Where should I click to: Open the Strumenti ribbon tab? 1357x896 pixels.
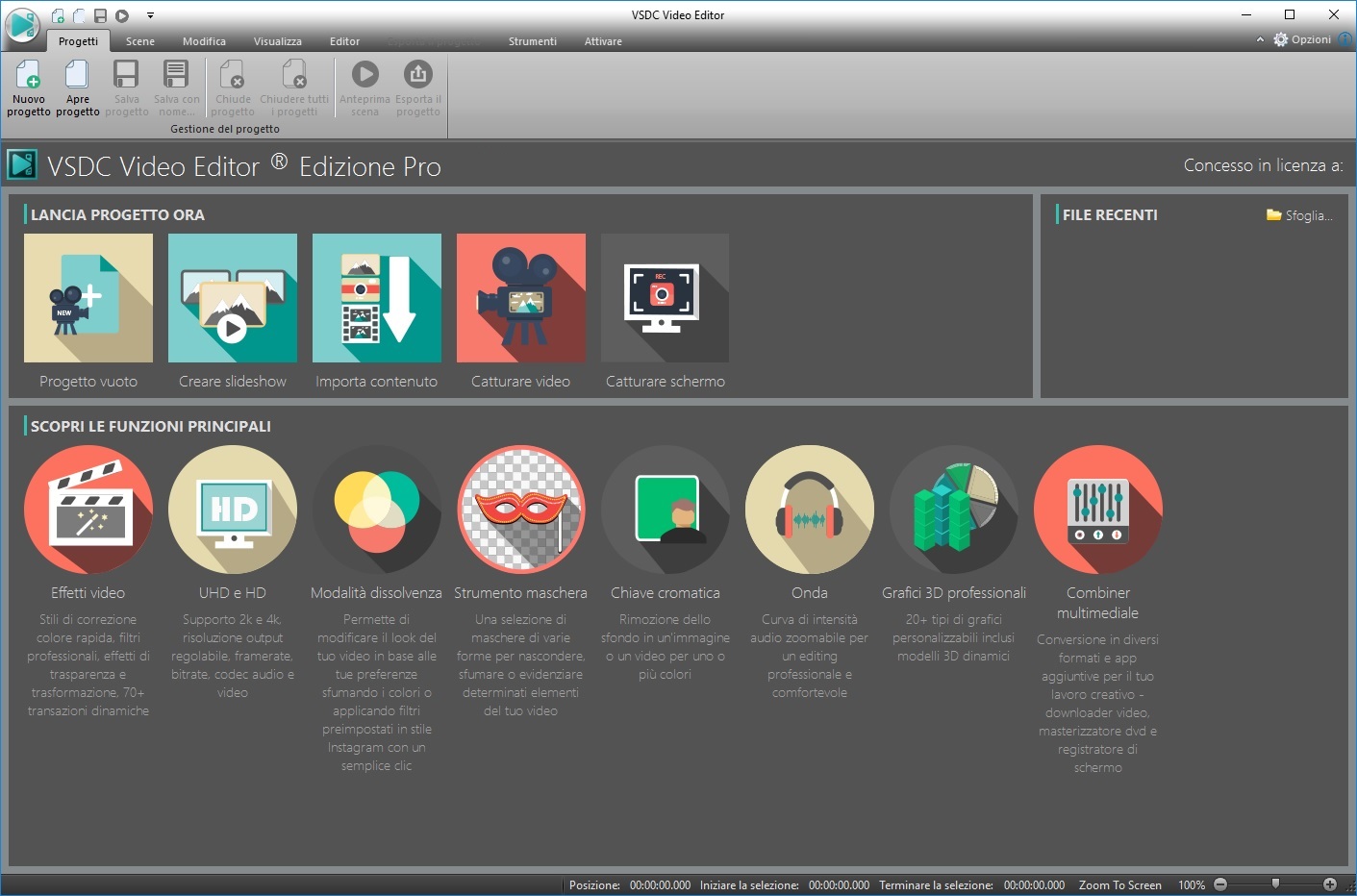click(x=532, y=41)
